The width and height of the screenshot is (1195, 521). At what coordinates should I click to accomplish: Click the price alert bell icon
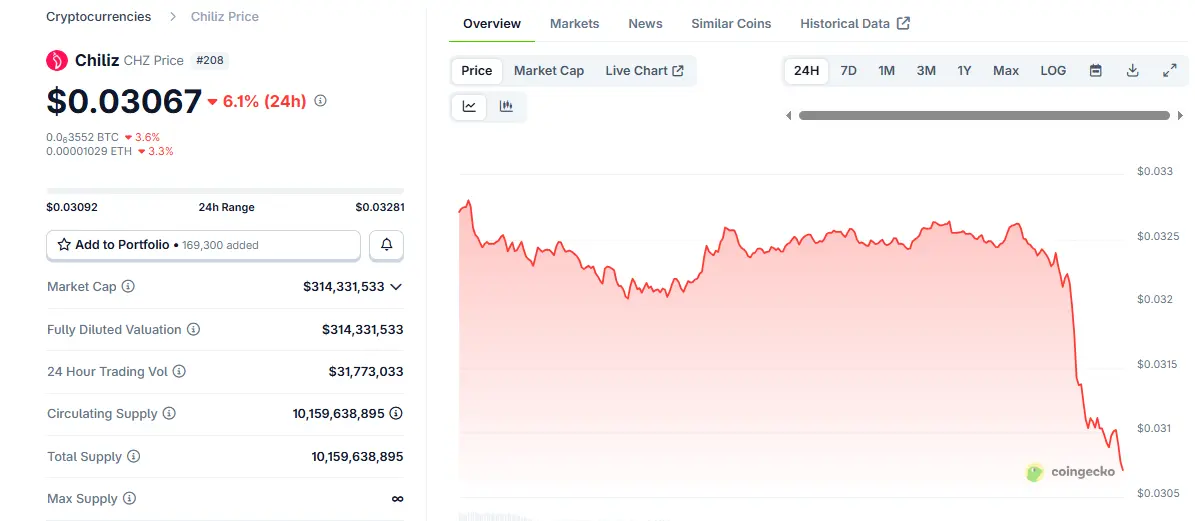387,244
